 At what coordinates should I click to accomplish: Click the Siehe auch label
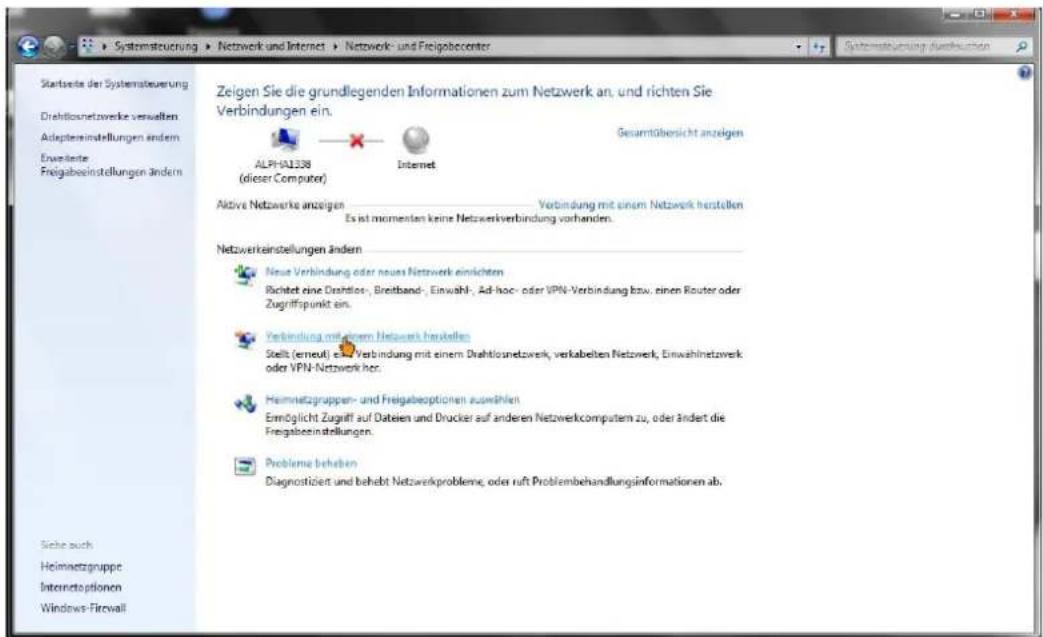pyautogui.click(x=67, y=545)
